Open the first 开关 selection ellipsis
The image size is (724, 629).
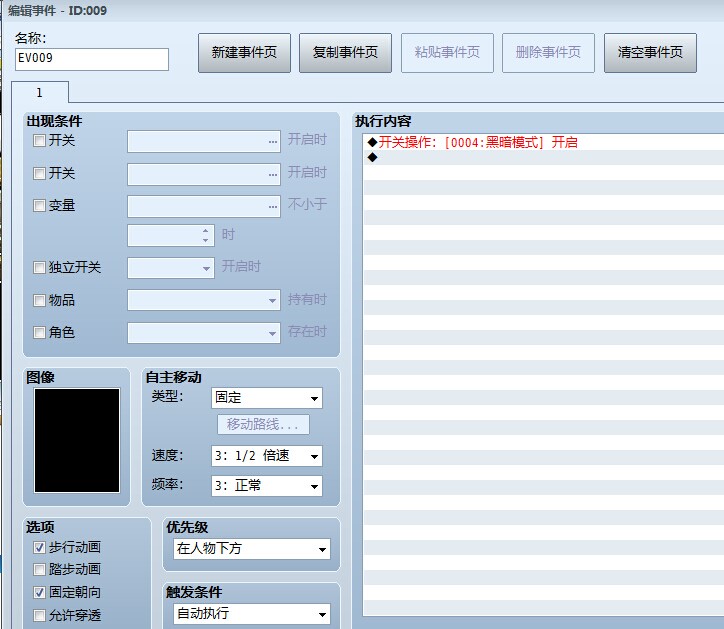(273, 141)
